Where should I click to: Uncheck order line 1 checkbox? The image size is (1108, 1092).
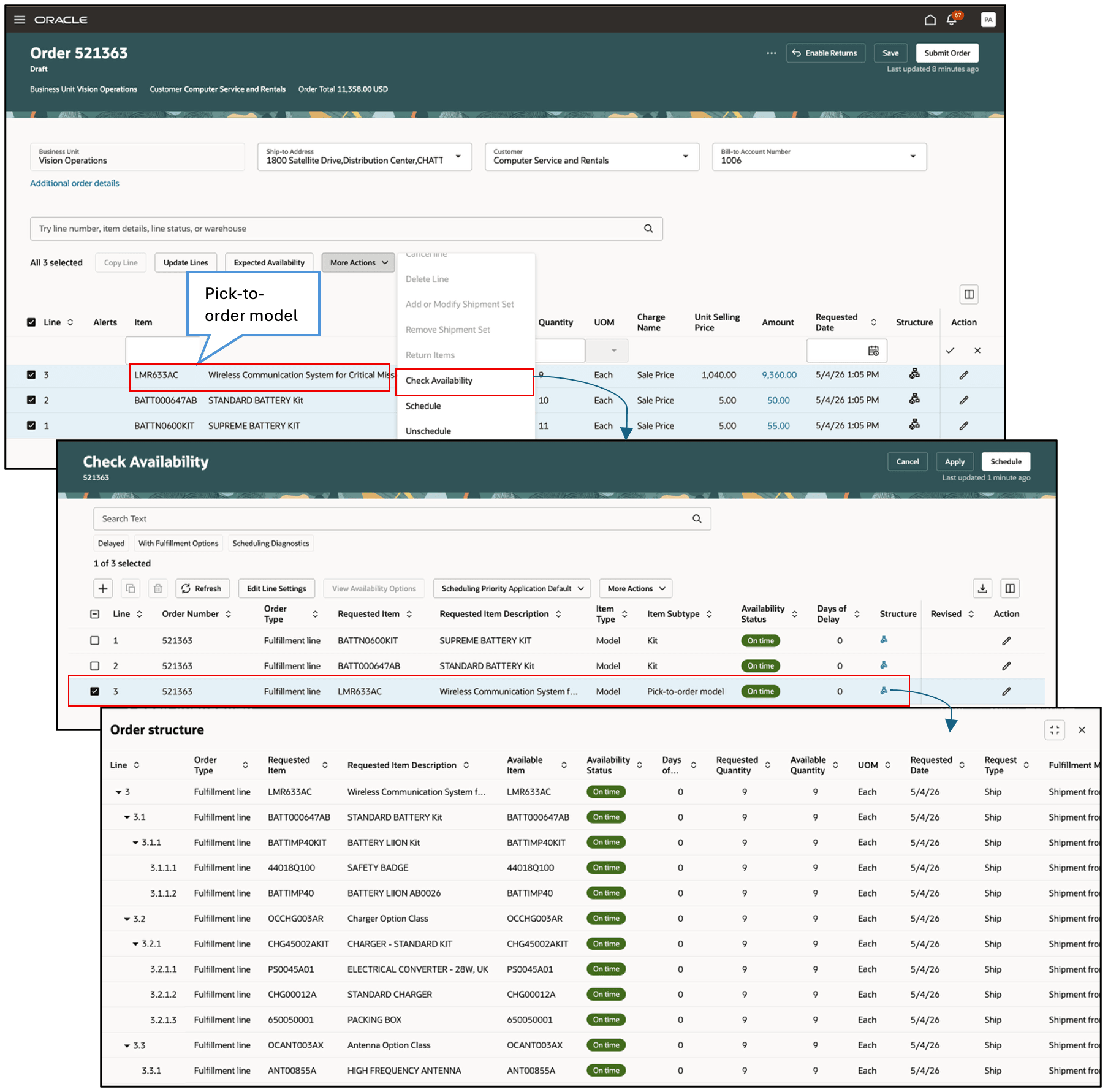pos(31,425)
